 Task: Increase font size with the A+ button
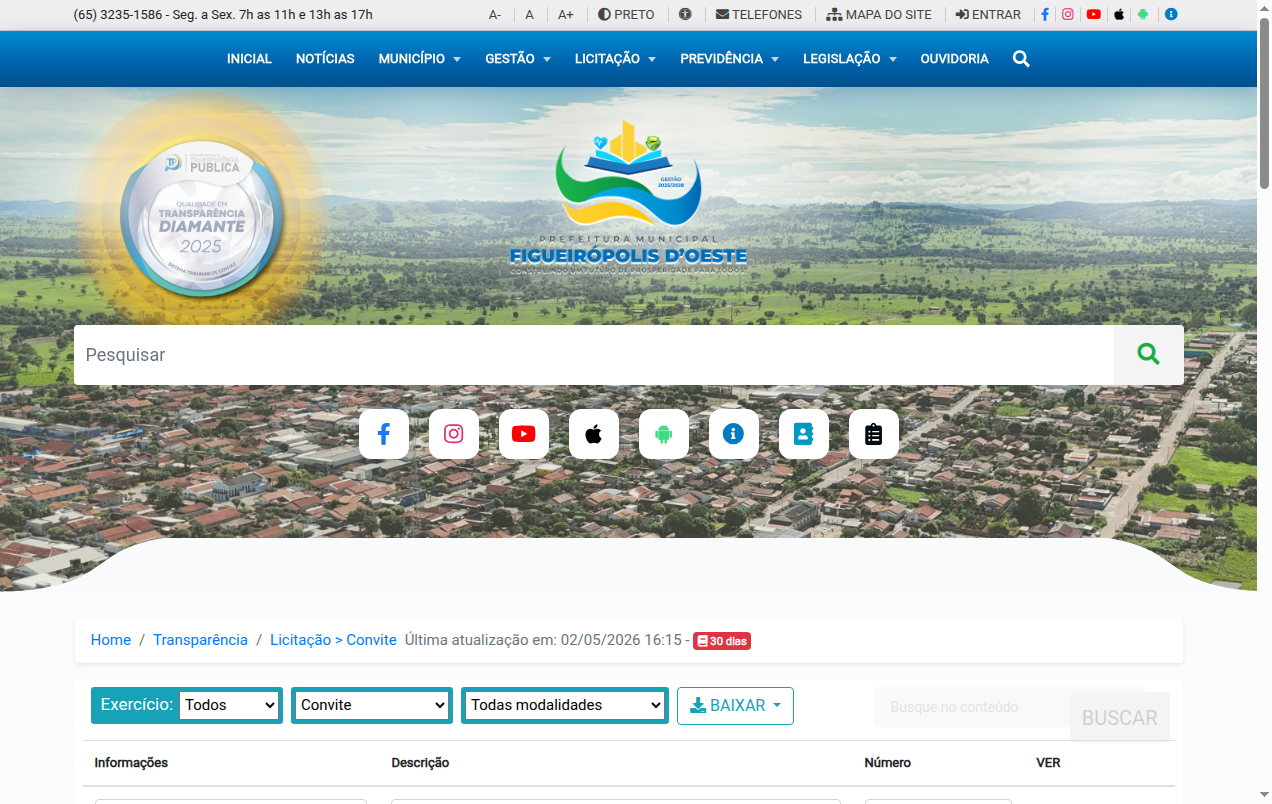coord(566,15)
